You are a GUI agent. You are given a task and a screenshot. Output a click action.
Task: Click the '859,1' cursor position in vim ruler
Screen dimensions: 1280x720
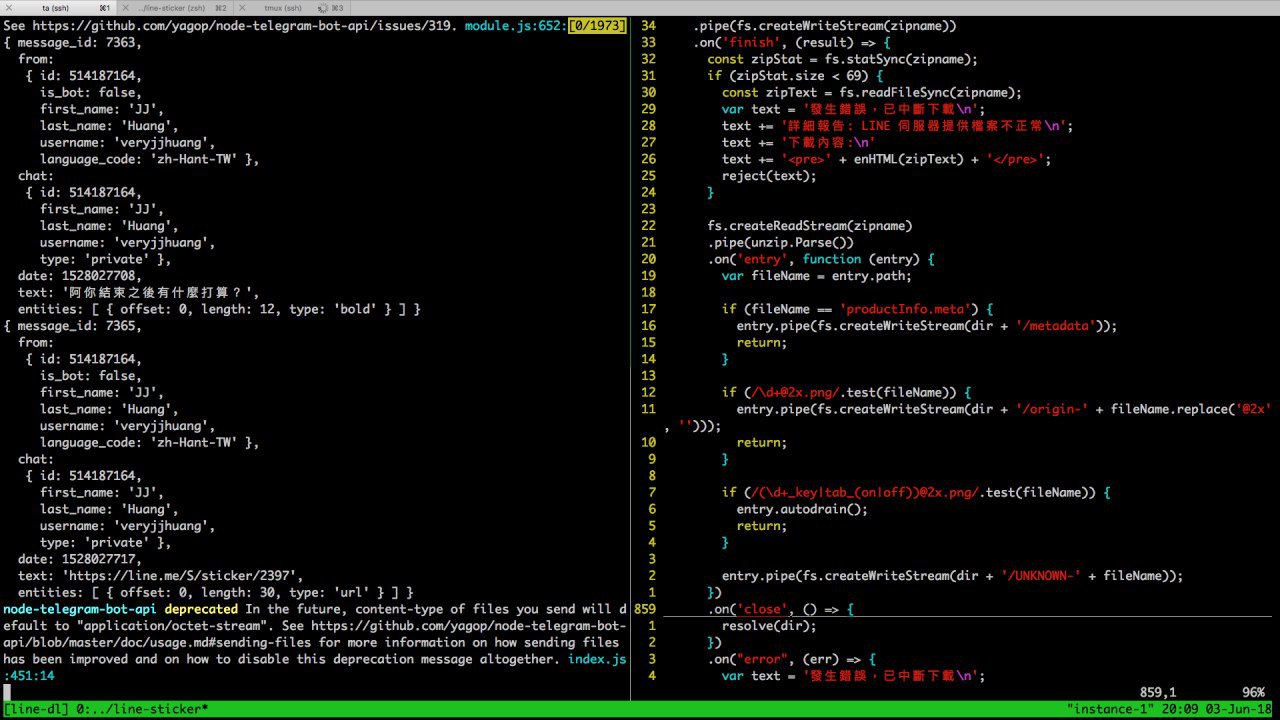click(x=1158, y=692)
